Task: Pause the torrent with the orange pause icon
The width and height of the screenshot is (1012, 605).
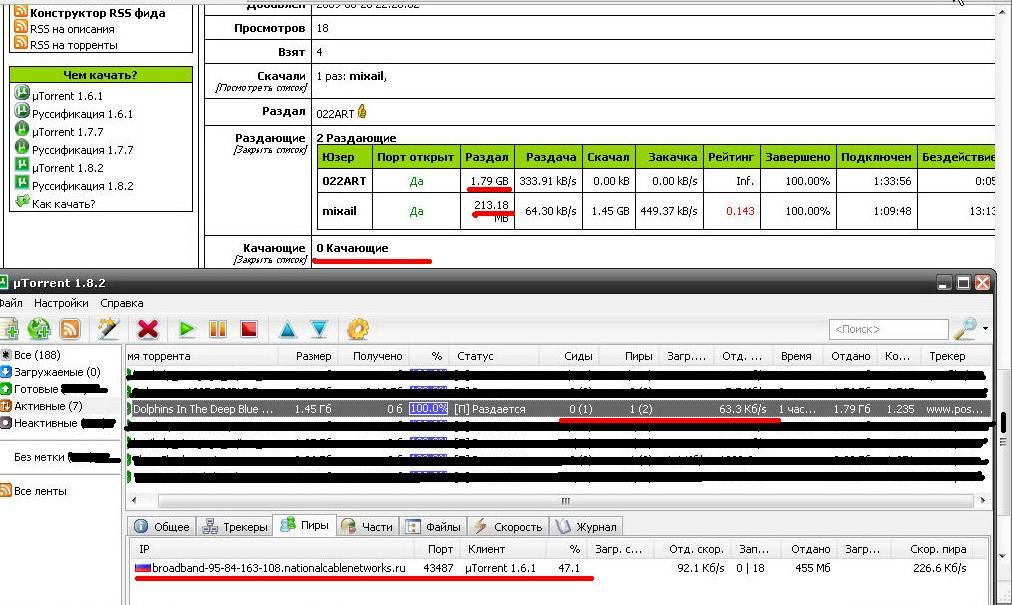Action: (x=218, y=329)
